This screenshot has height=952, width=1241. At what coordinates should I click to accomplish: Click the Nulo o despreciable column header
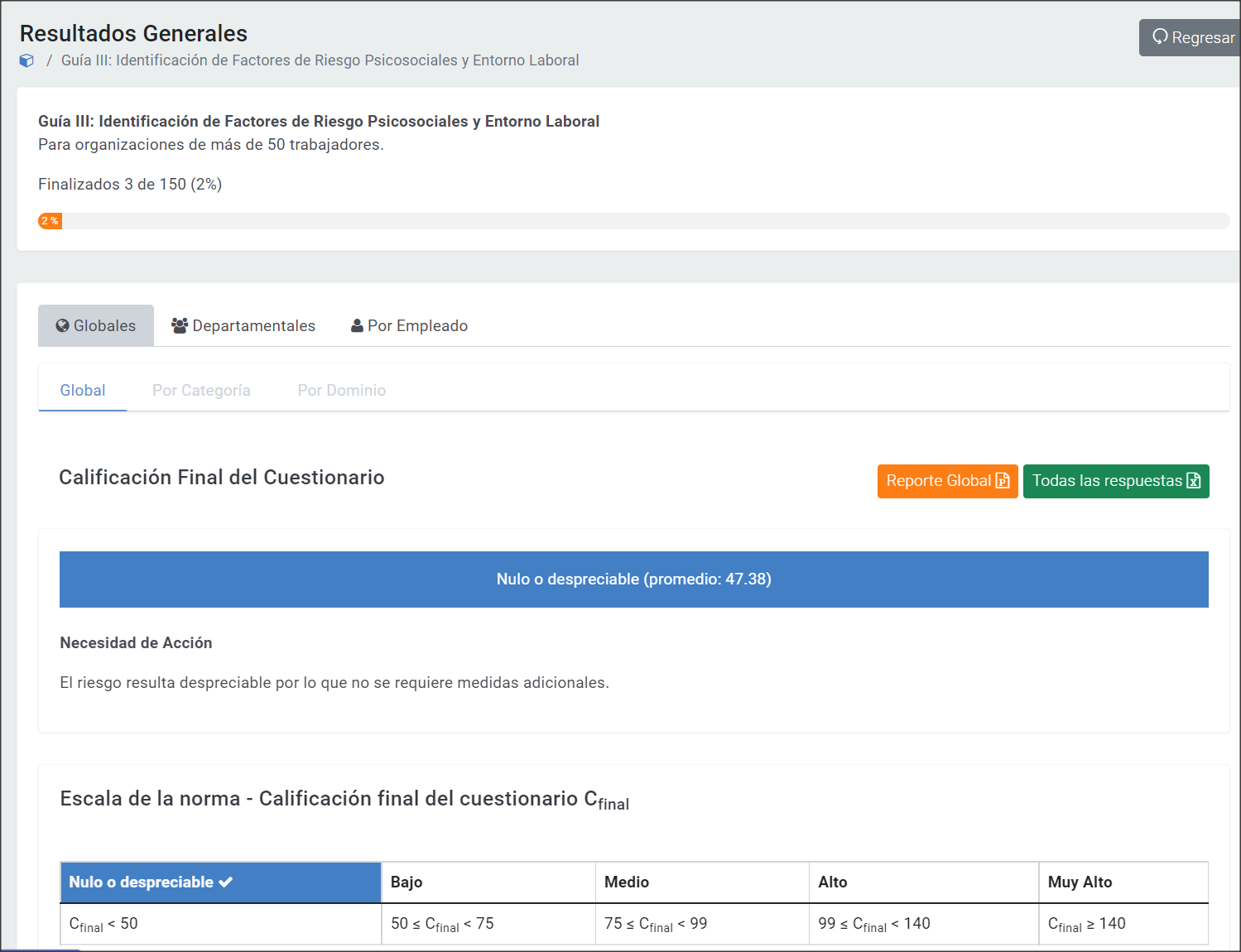pos(221,882)
